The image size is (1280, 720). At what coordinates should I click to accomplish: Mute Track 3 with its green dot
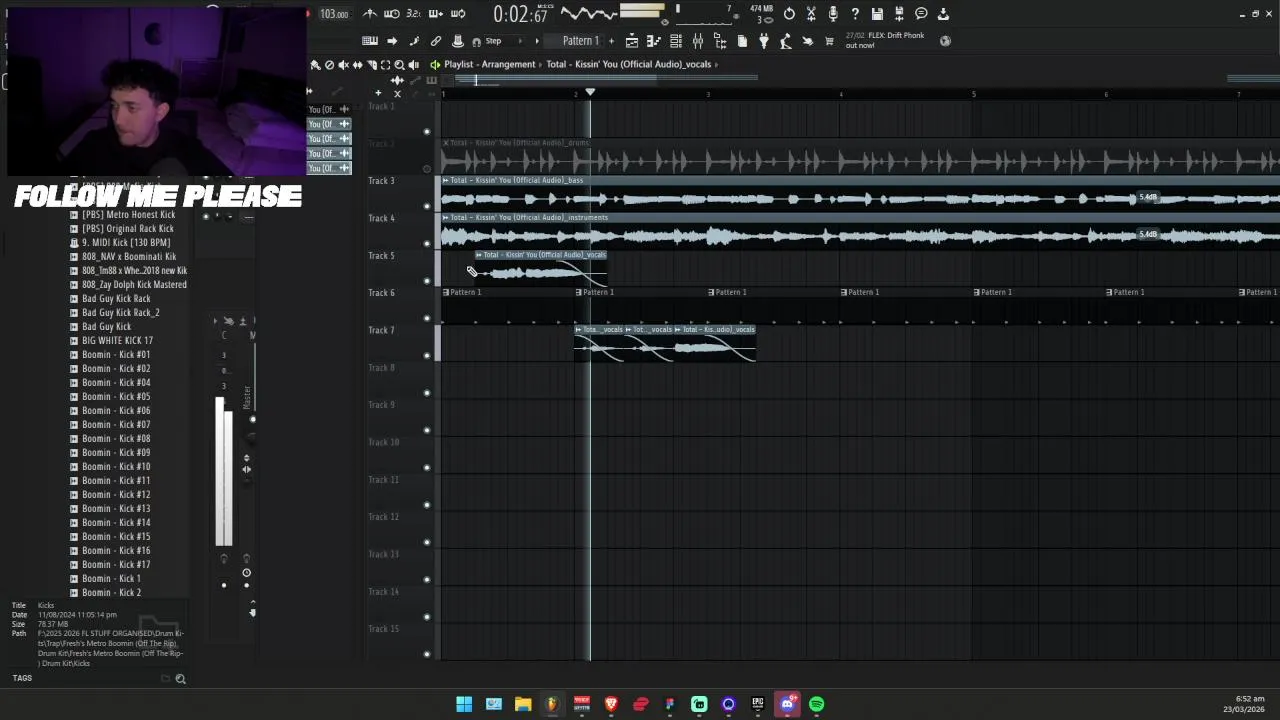pyautogui.click(x=427, y=206)
